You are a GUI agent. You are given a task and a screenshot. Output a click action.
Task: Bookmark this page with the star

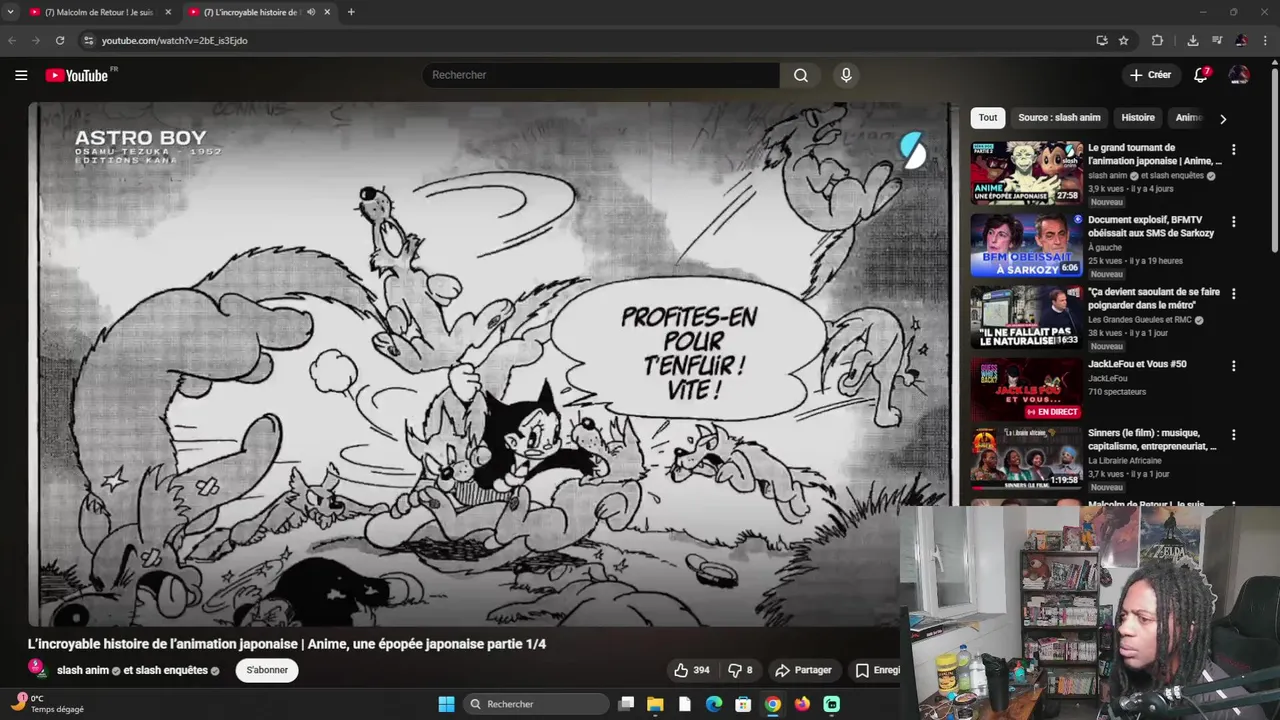pos(1123,40)
